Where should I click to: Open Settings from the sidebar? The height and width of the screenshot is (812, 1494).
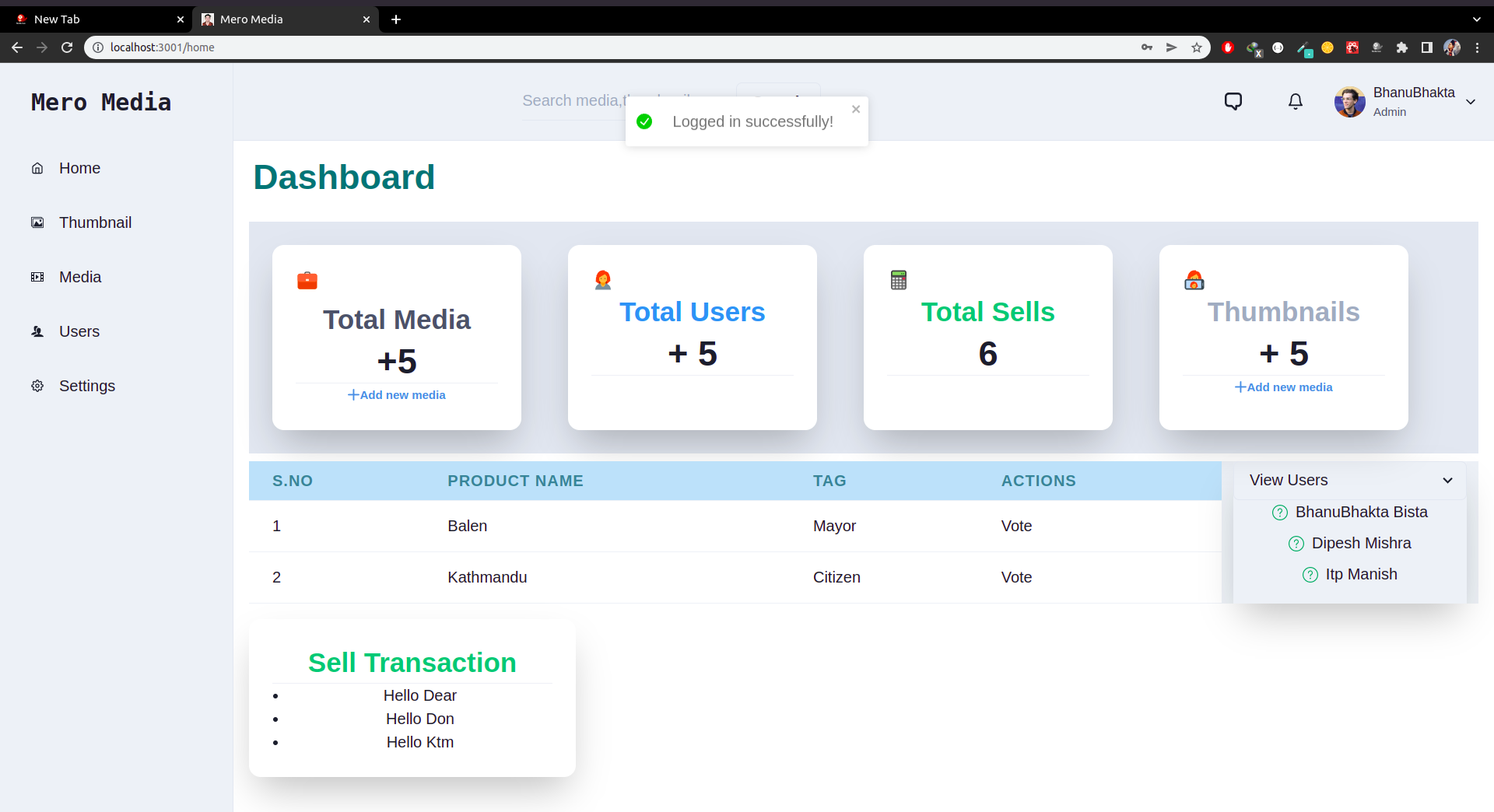86,386
